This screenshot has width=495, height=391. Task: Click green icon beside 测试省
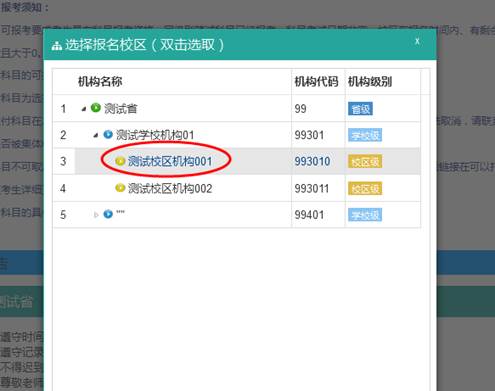96,108
